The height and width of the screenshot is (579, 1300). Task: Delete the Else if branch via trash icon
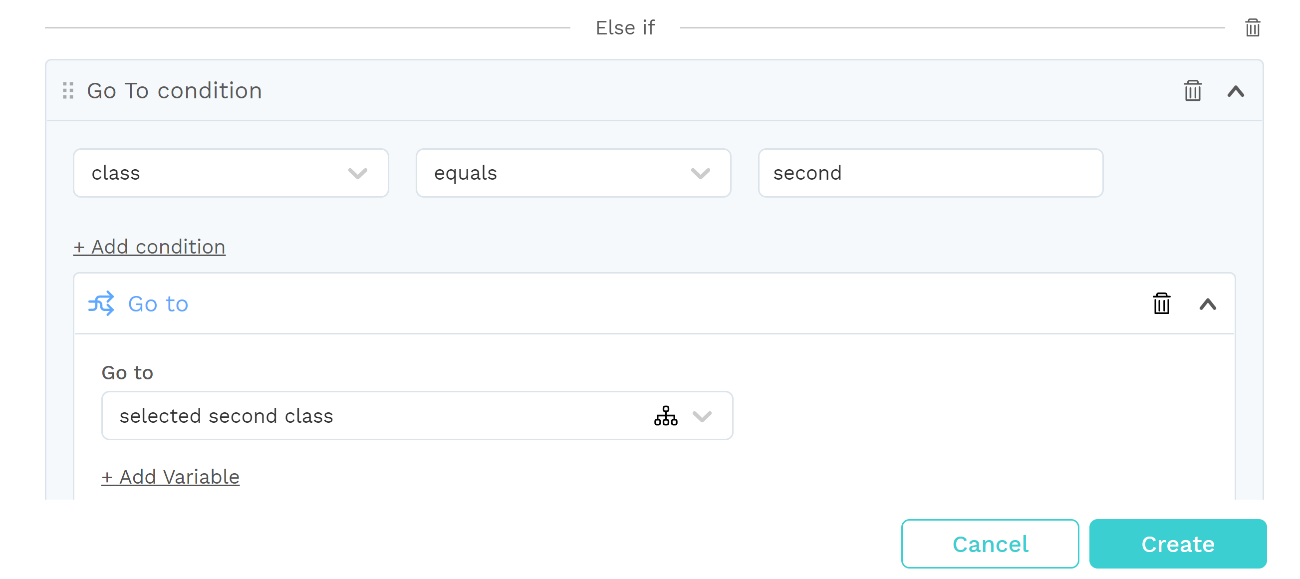1252,28
